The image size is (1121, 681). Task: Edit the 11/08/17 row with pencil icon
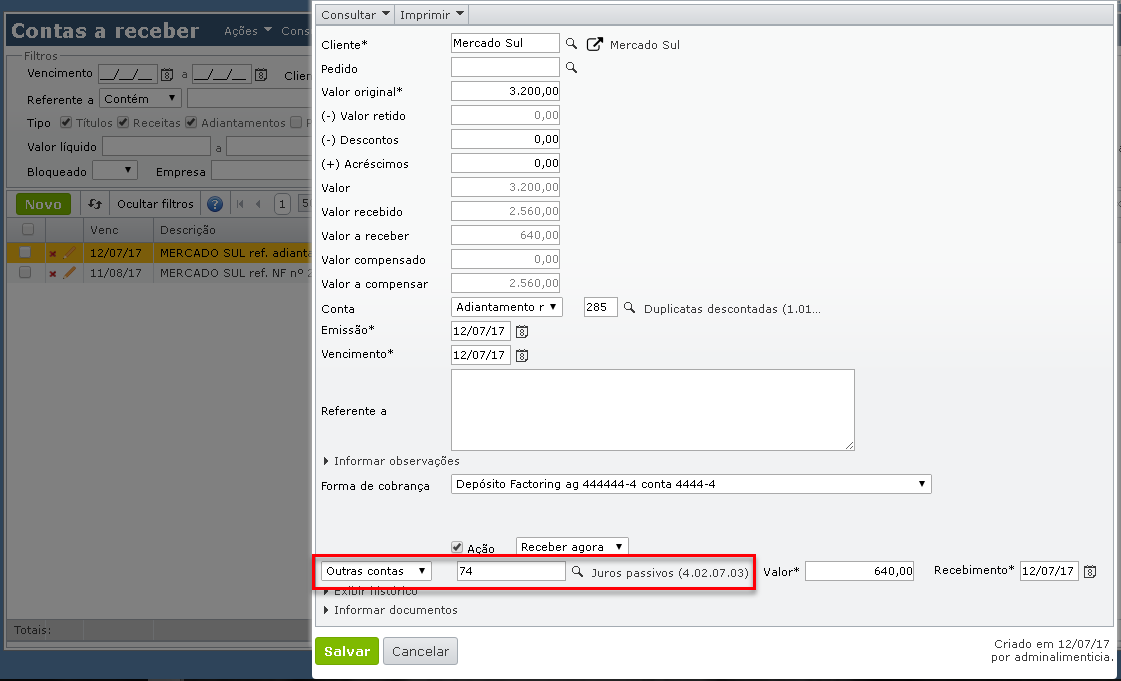69,273
